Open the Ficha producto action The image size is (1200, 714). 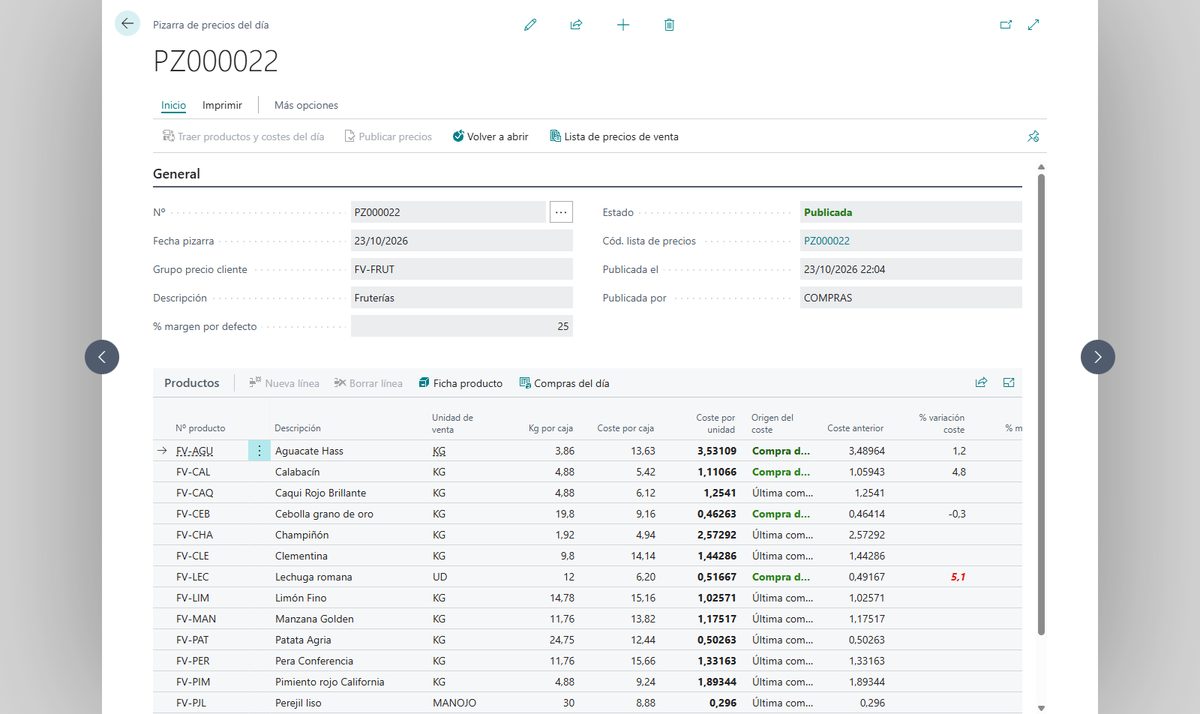460,384
